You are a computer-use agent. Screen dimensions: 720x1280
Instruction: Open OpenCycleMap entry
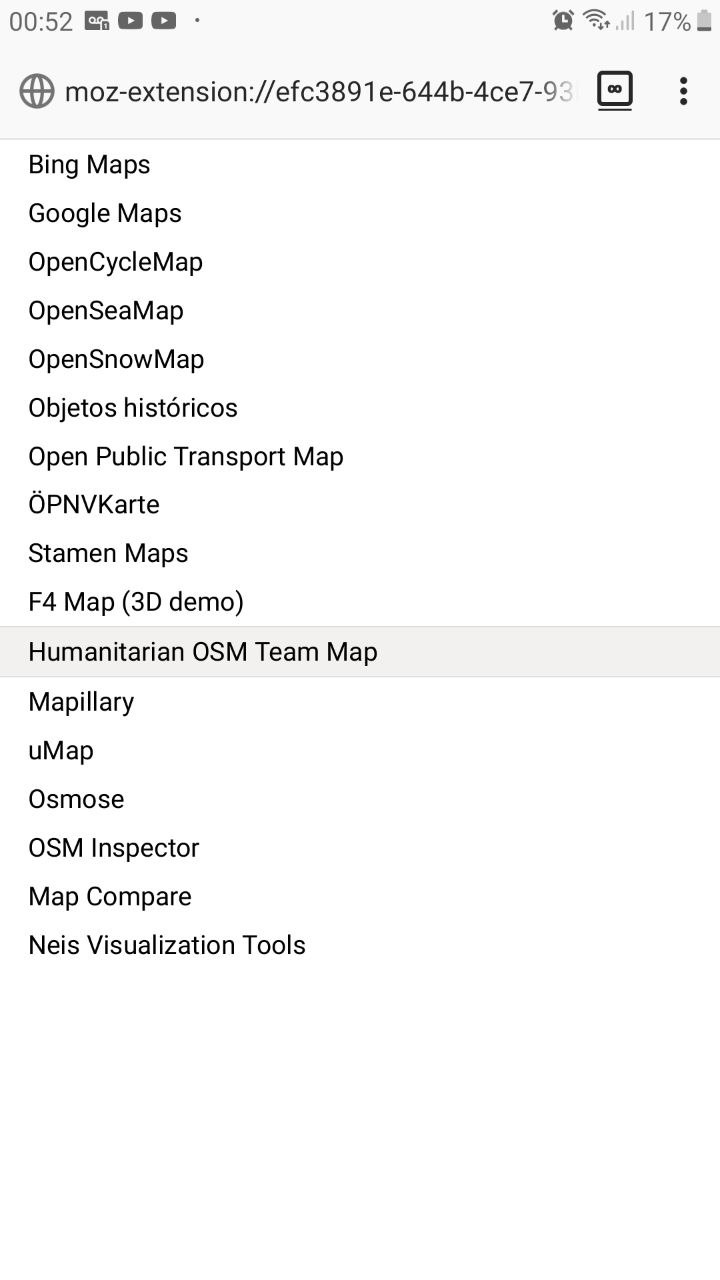(360, 262)
